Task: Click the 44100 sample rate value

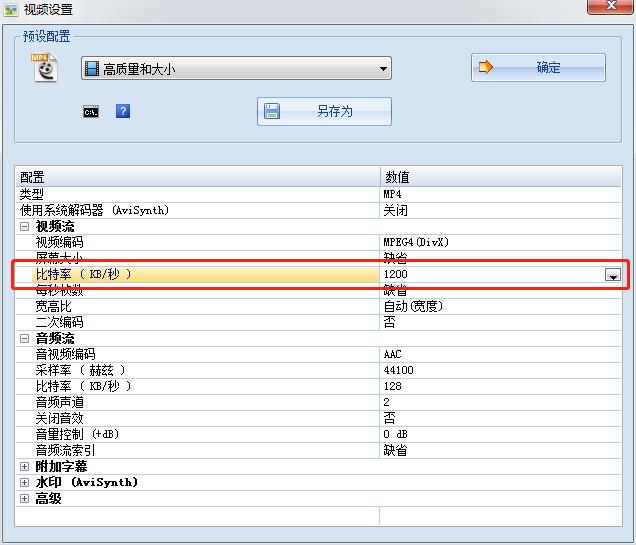Action: 501,370
